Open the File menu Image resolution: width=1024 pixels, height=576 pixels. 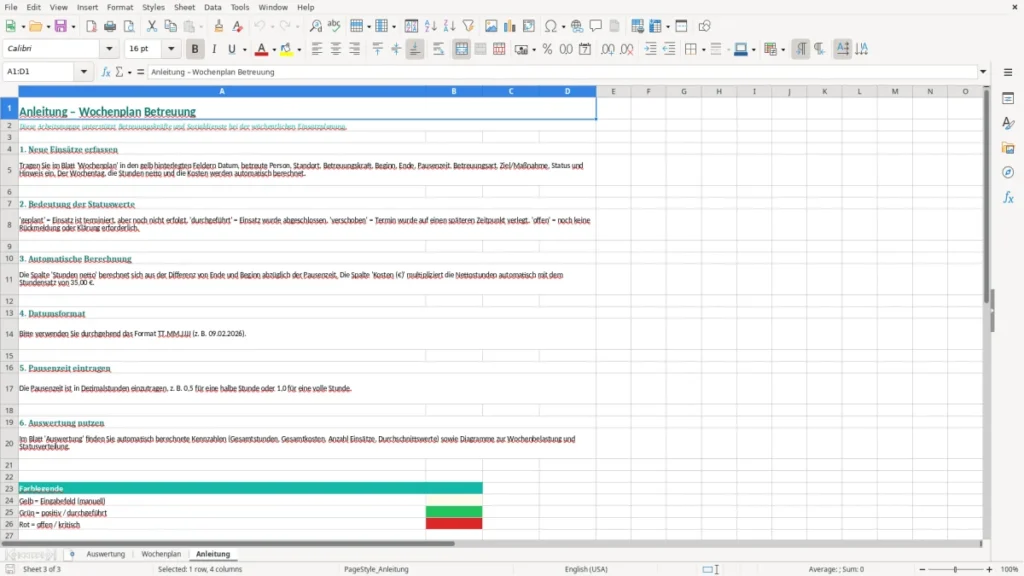pos(11,7)
